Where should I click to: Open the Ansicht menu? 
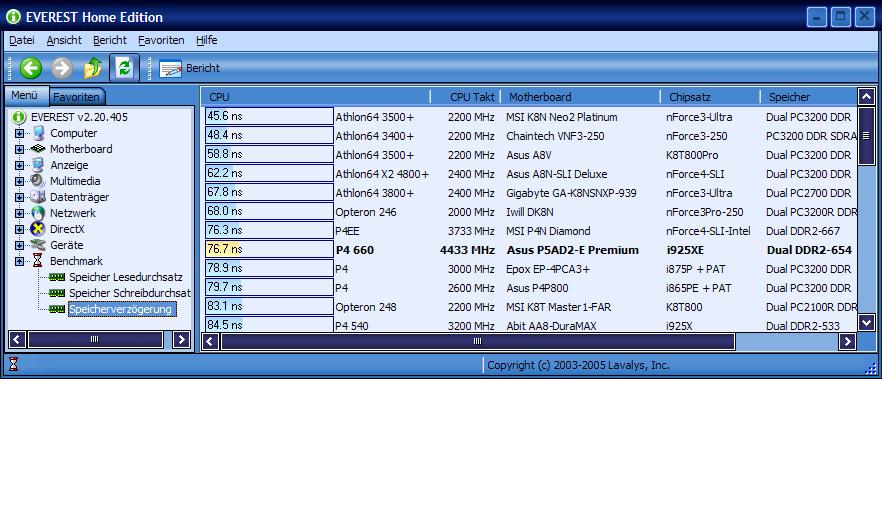point(64,40)
